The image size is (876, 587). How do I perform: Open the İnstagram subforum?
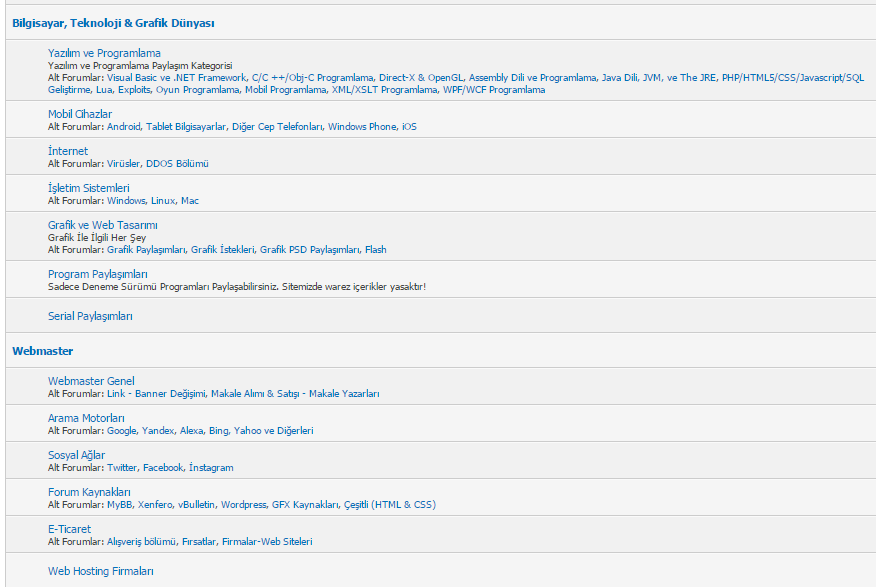tap(211, 467)
